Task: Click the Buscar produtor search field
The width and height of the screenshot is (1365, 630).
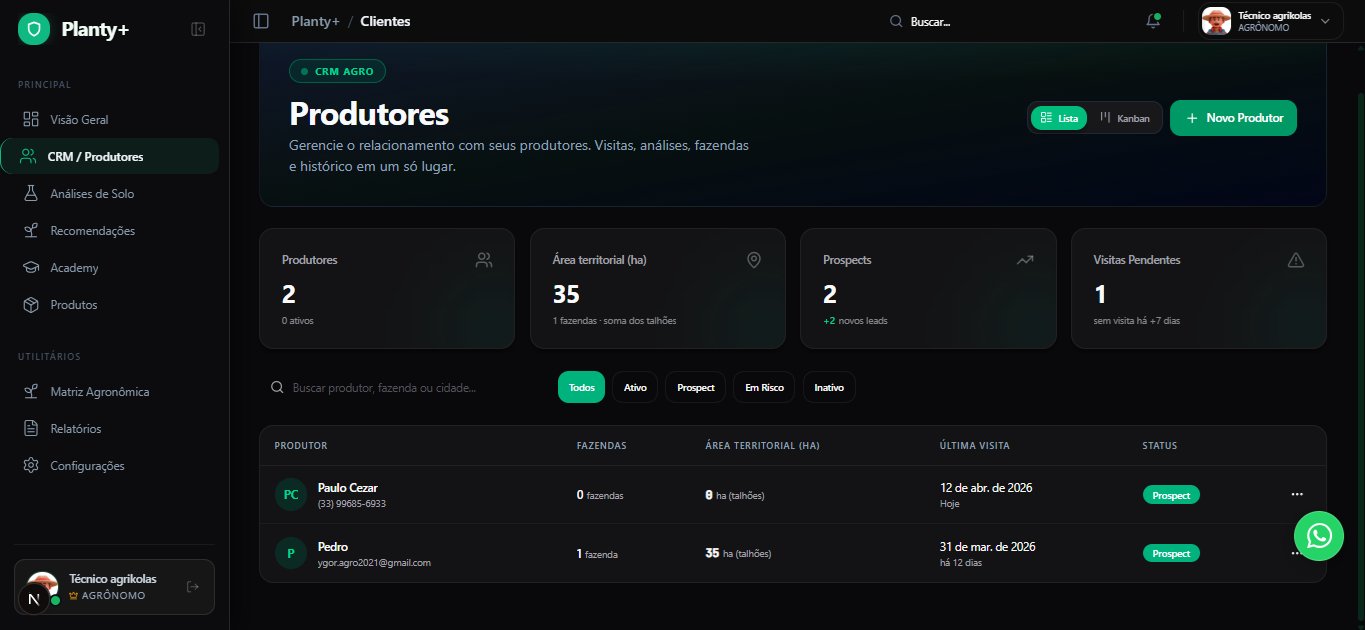Action: tap(400, 388)
